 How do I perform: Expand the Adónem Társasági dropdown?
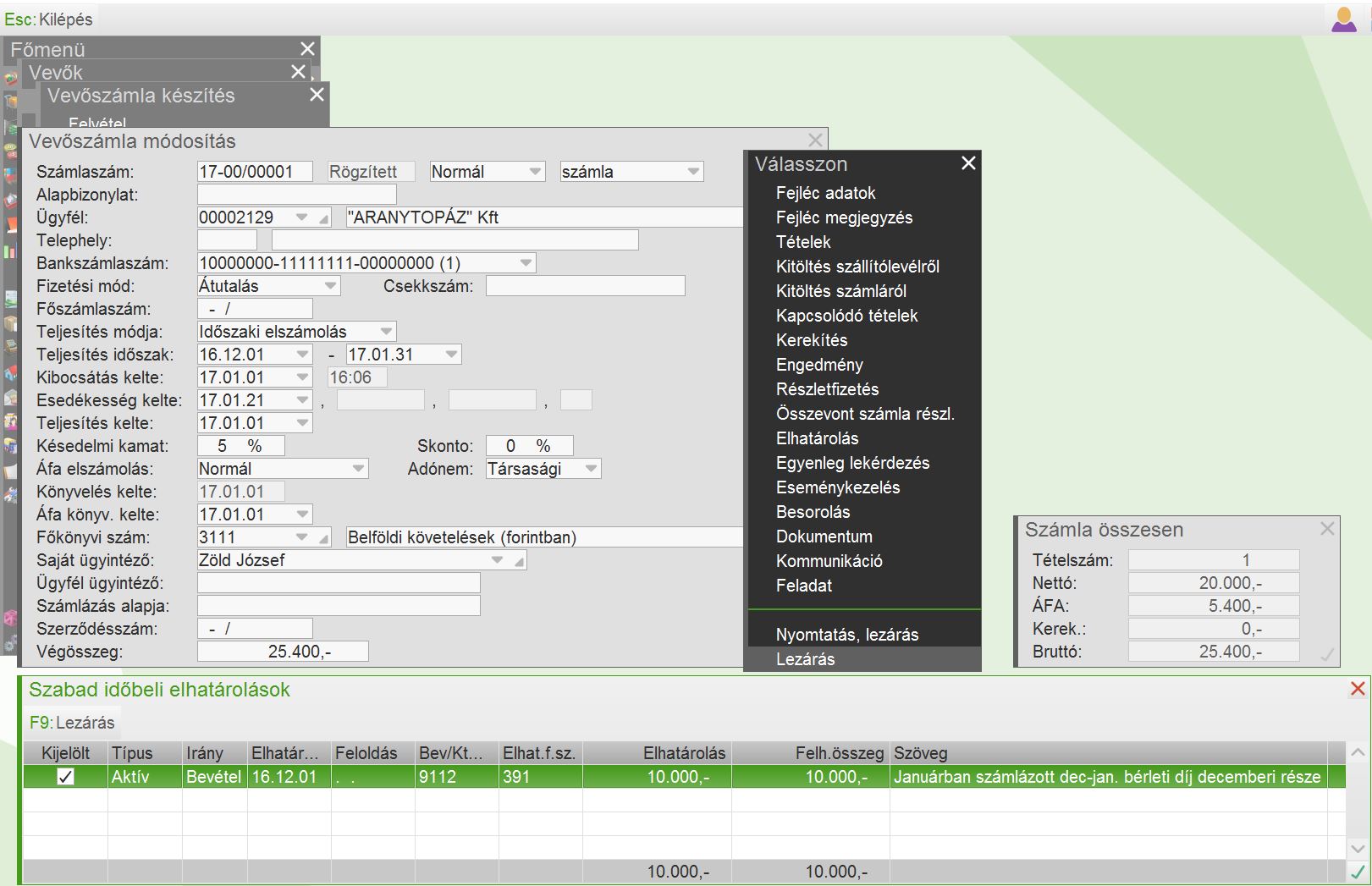click(591, 469)
